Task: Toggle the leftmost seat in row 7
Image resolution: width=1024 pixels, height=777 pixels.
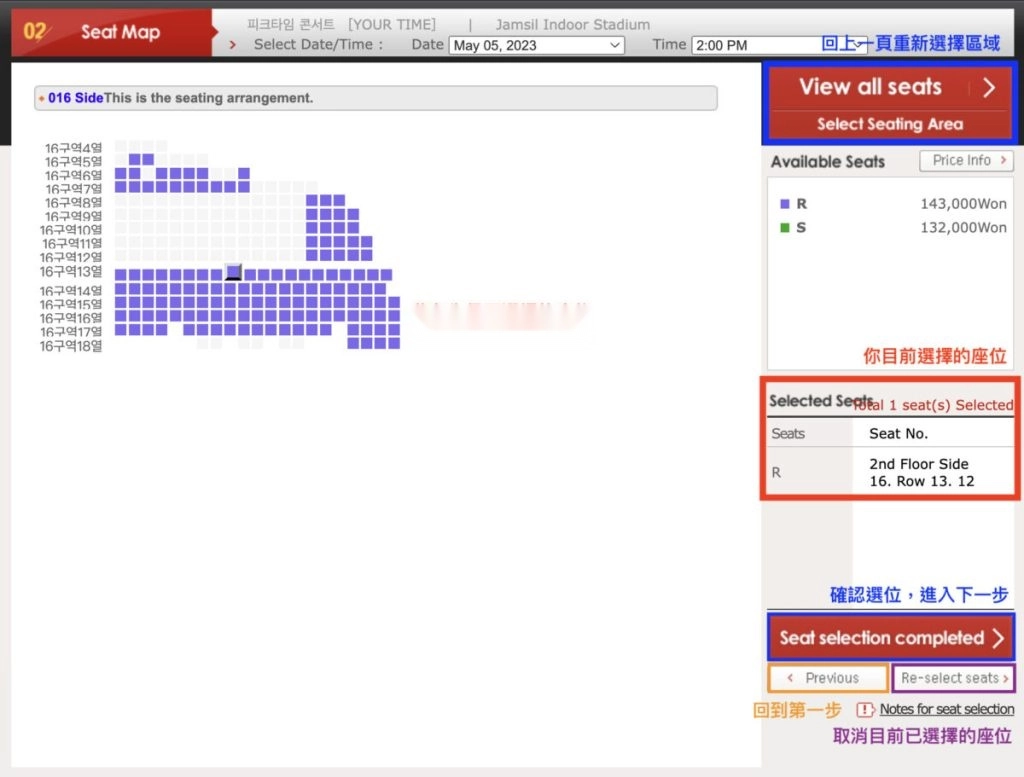Action: click(121, 186)
